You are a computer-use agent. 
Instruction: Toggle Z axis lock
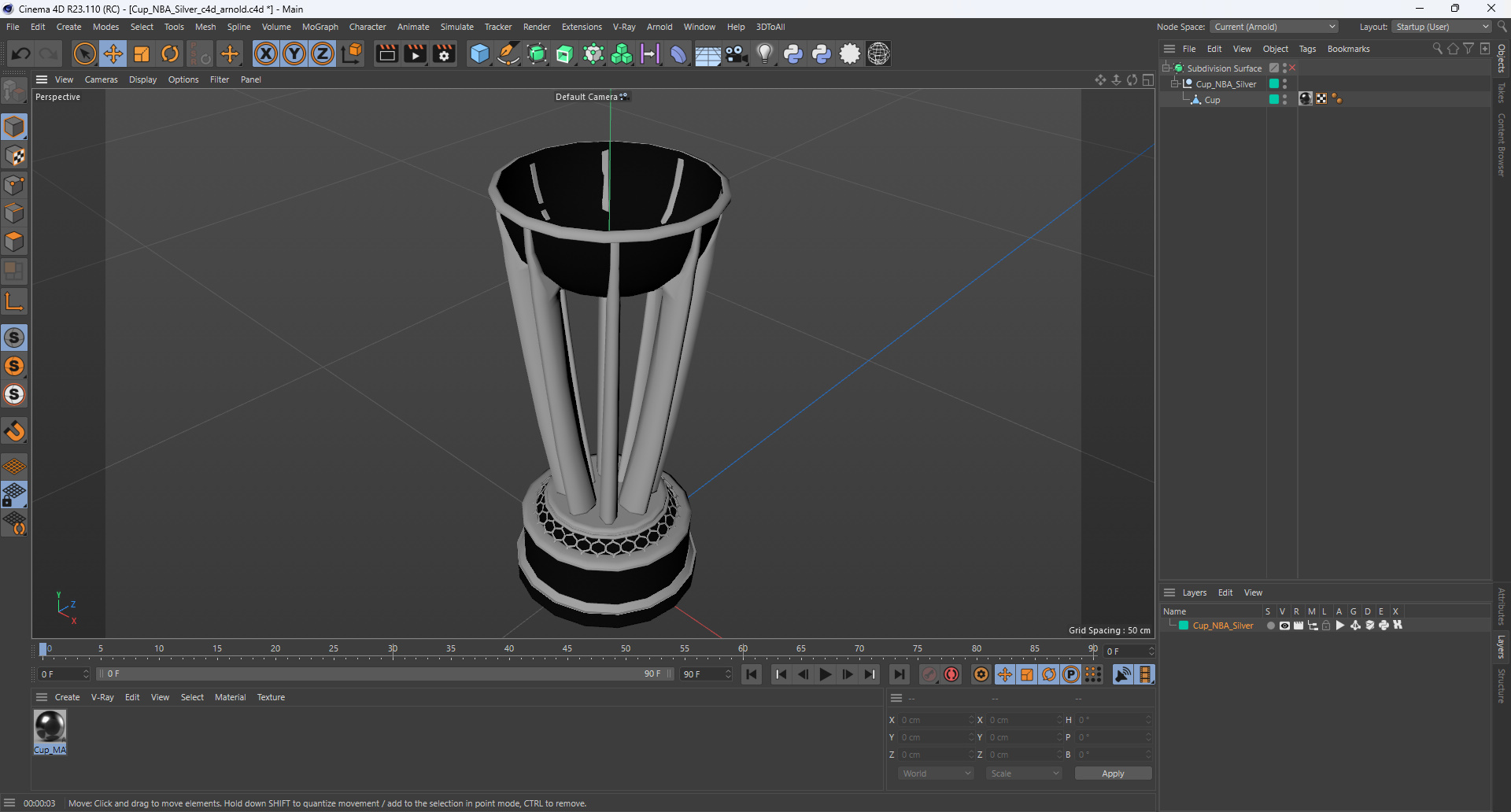(x=323, y=54)
